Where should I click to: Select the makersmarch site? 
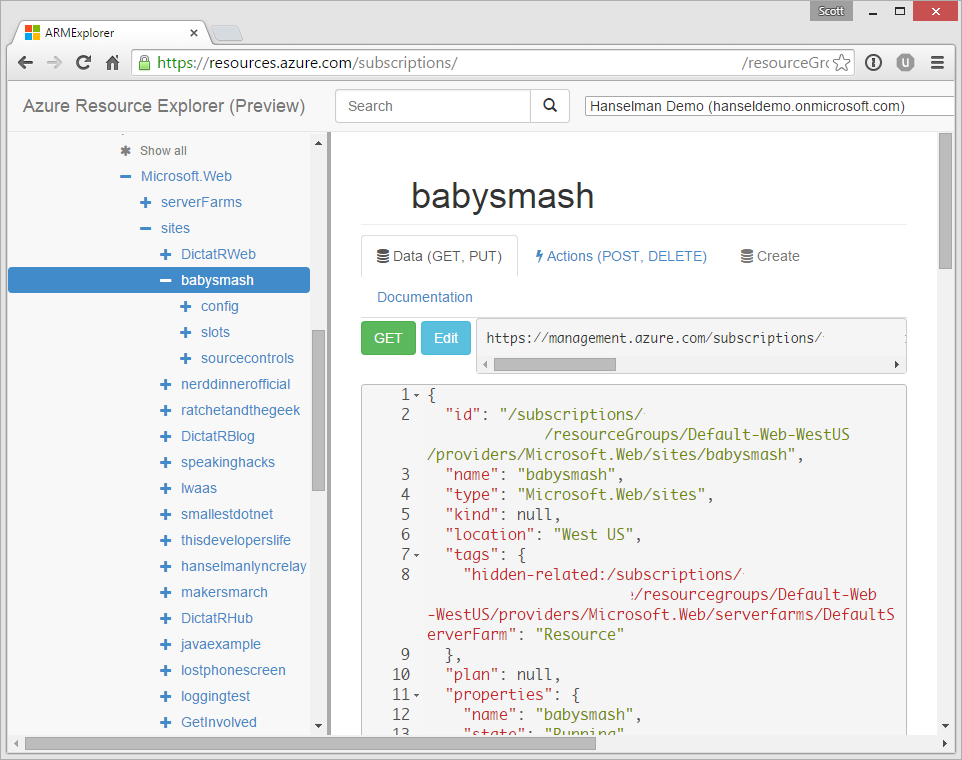(x=224, y=593)
